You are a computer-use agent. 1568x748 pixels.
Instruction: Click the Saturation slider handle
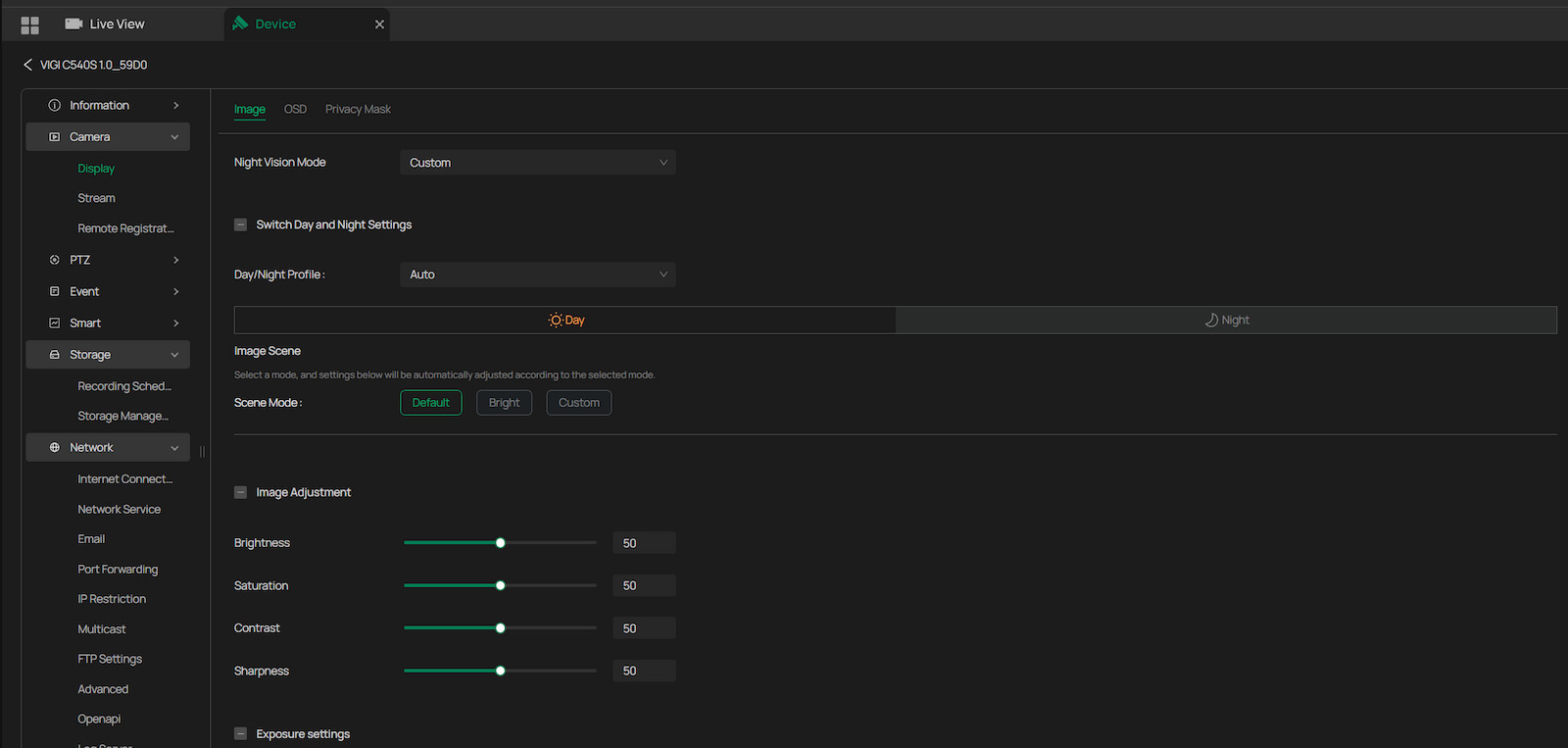pos(500,585)
